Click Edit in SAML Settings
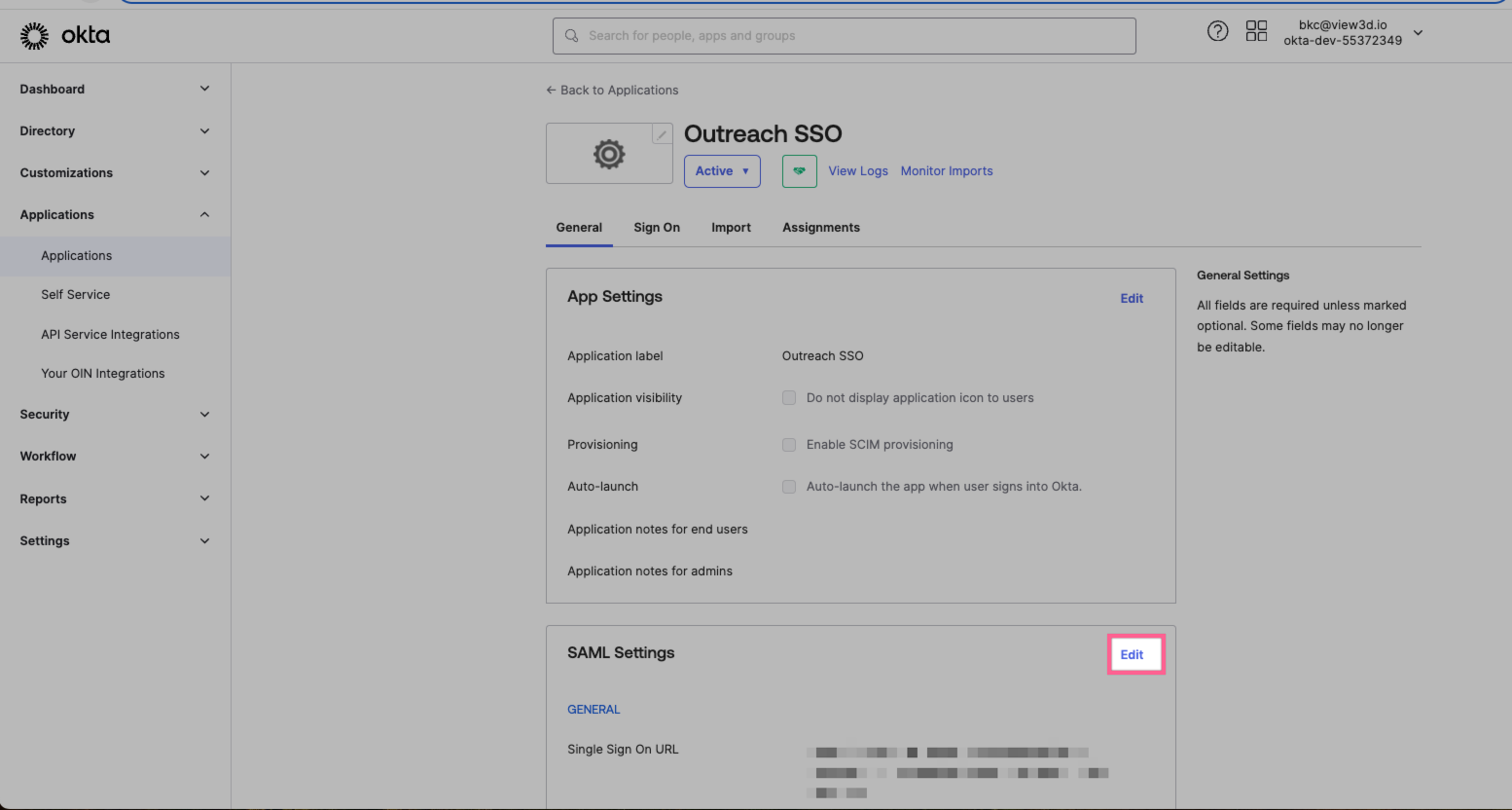The height and width of the screenshot is (810, 1512). (1132, 655)
